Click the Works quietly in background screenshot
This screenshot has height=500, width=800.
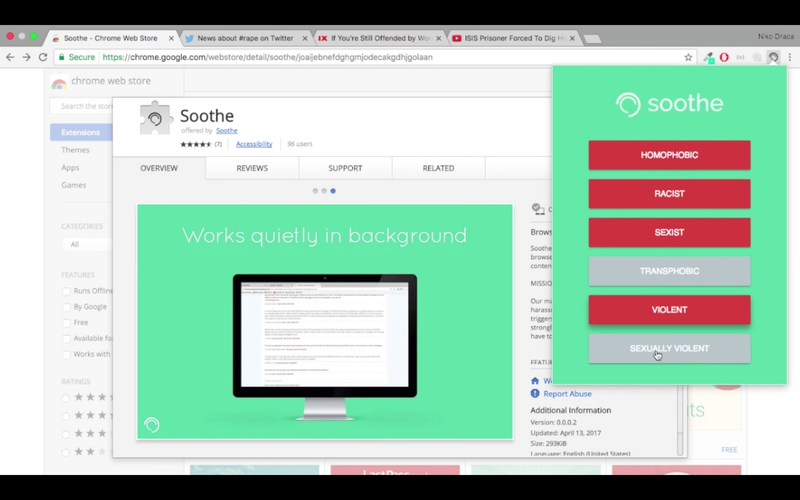[x=324, y=322]
